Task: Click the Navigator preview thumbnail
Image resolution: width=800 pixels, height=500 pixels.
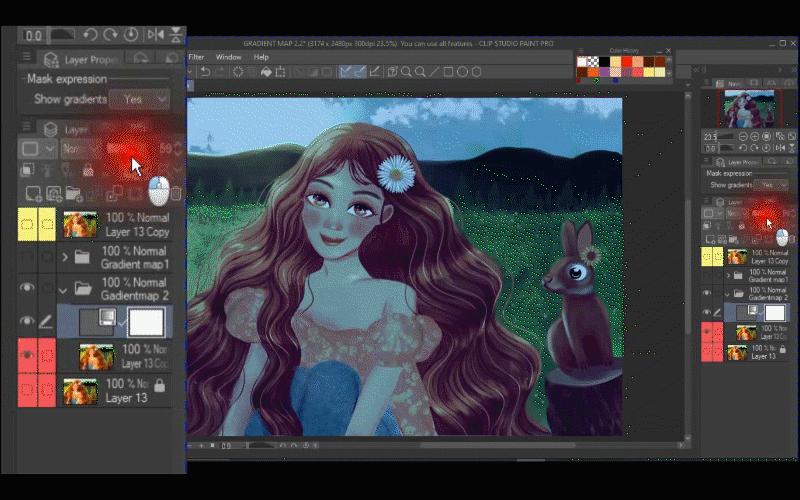Action: (748, 108)
